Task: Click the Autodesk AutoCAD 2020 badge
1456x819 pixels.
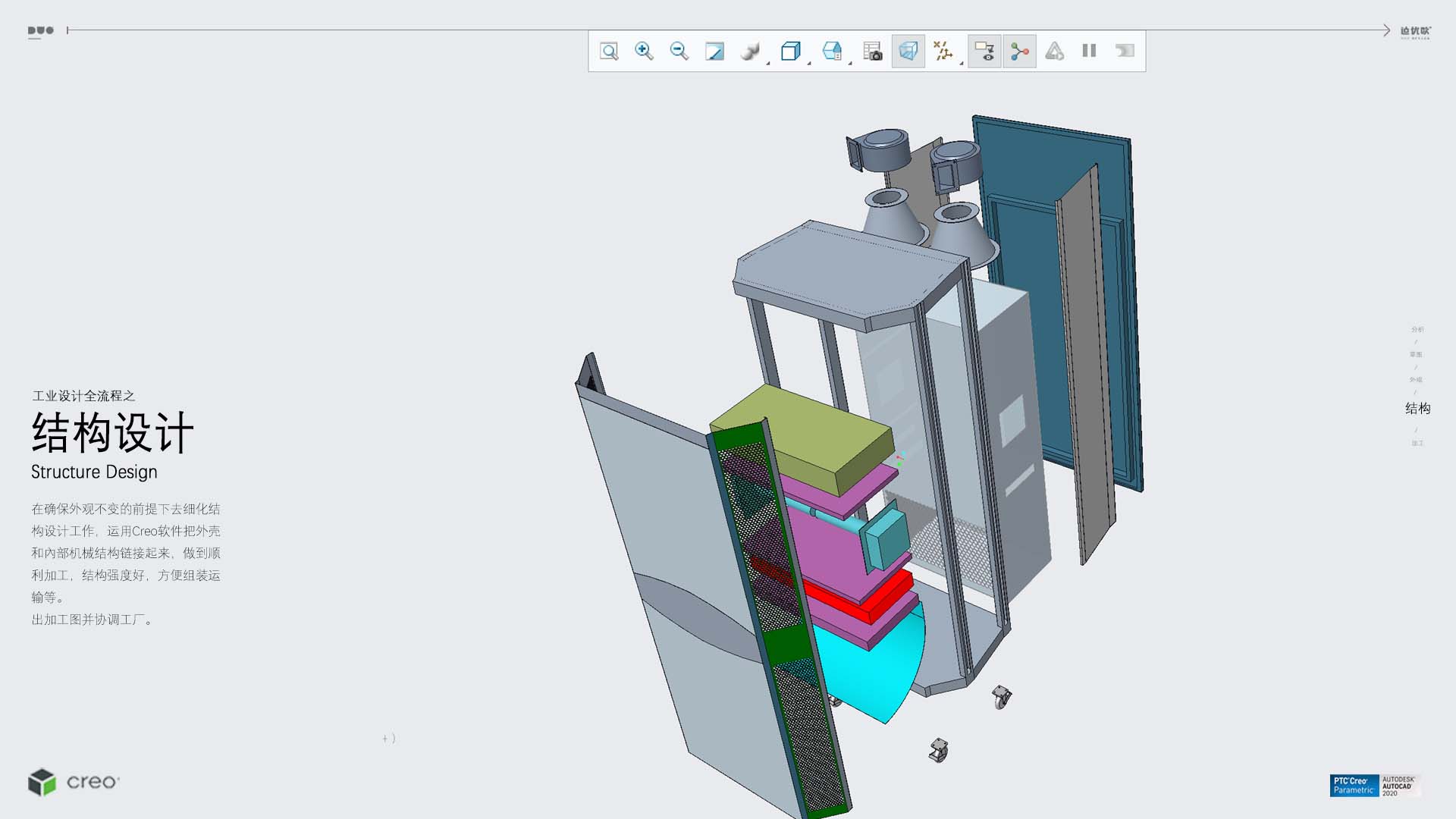Action: coord(1399,786)
